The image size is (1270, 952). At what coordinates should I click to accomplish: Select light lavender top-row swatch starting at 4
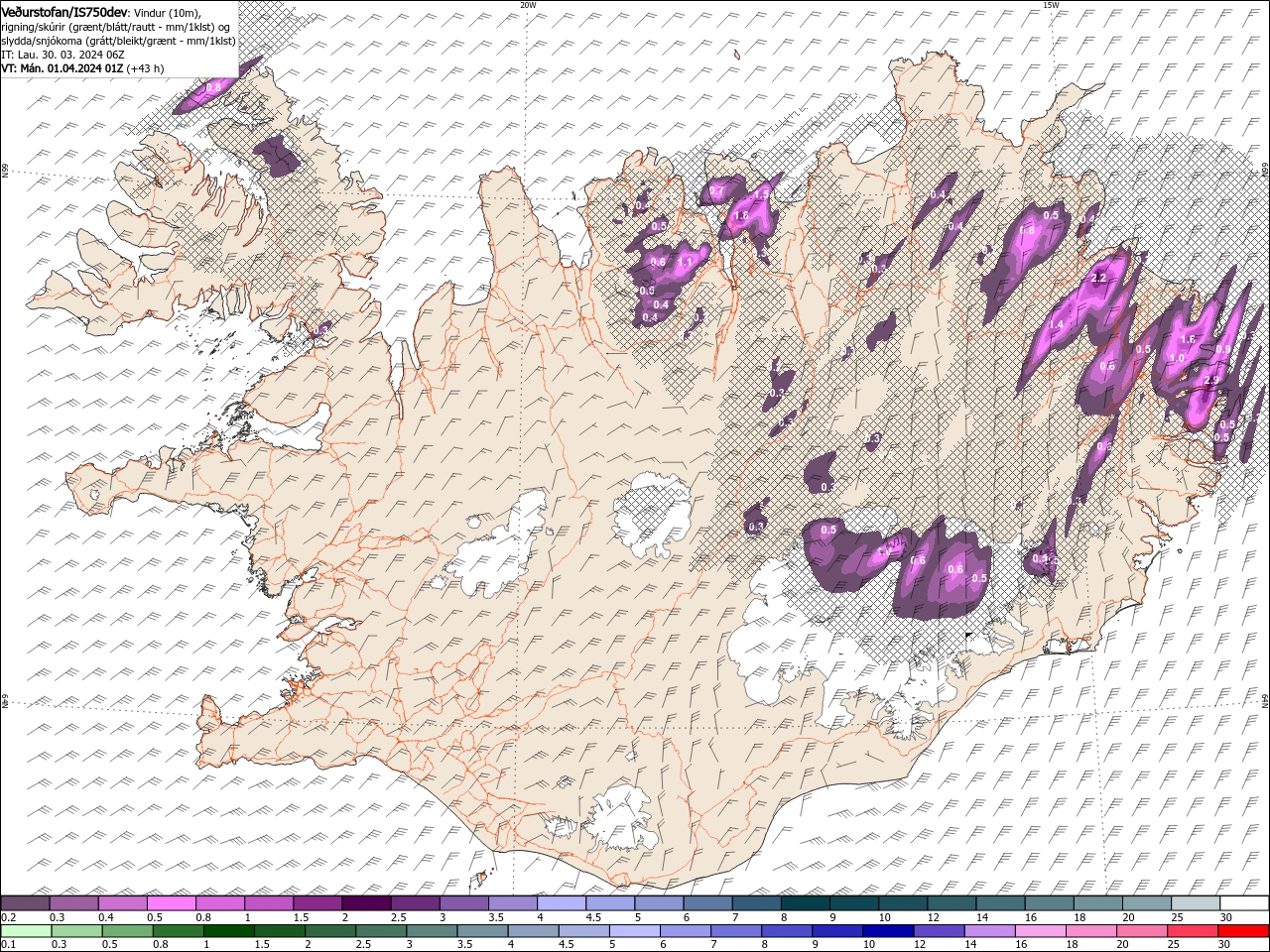[x=561, y=903]
